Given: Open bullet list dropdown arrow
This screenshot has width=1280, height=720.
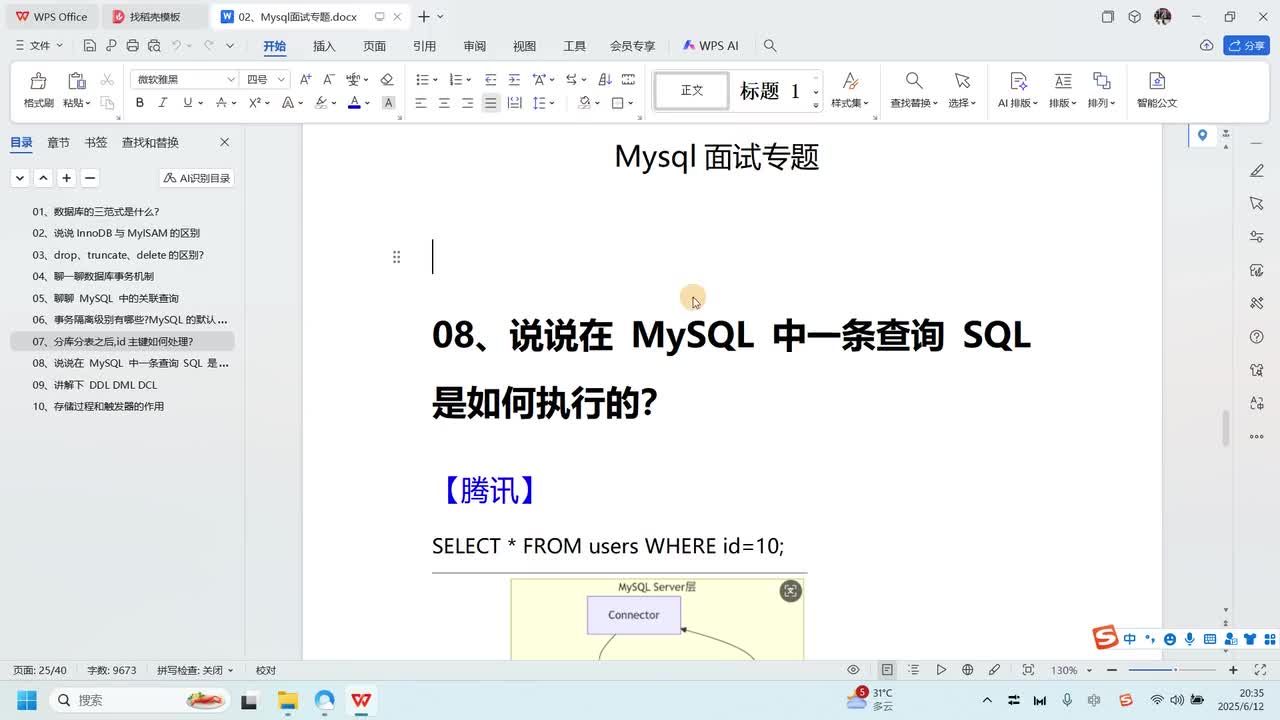Looking at the screenshot, I should (435, 79).
